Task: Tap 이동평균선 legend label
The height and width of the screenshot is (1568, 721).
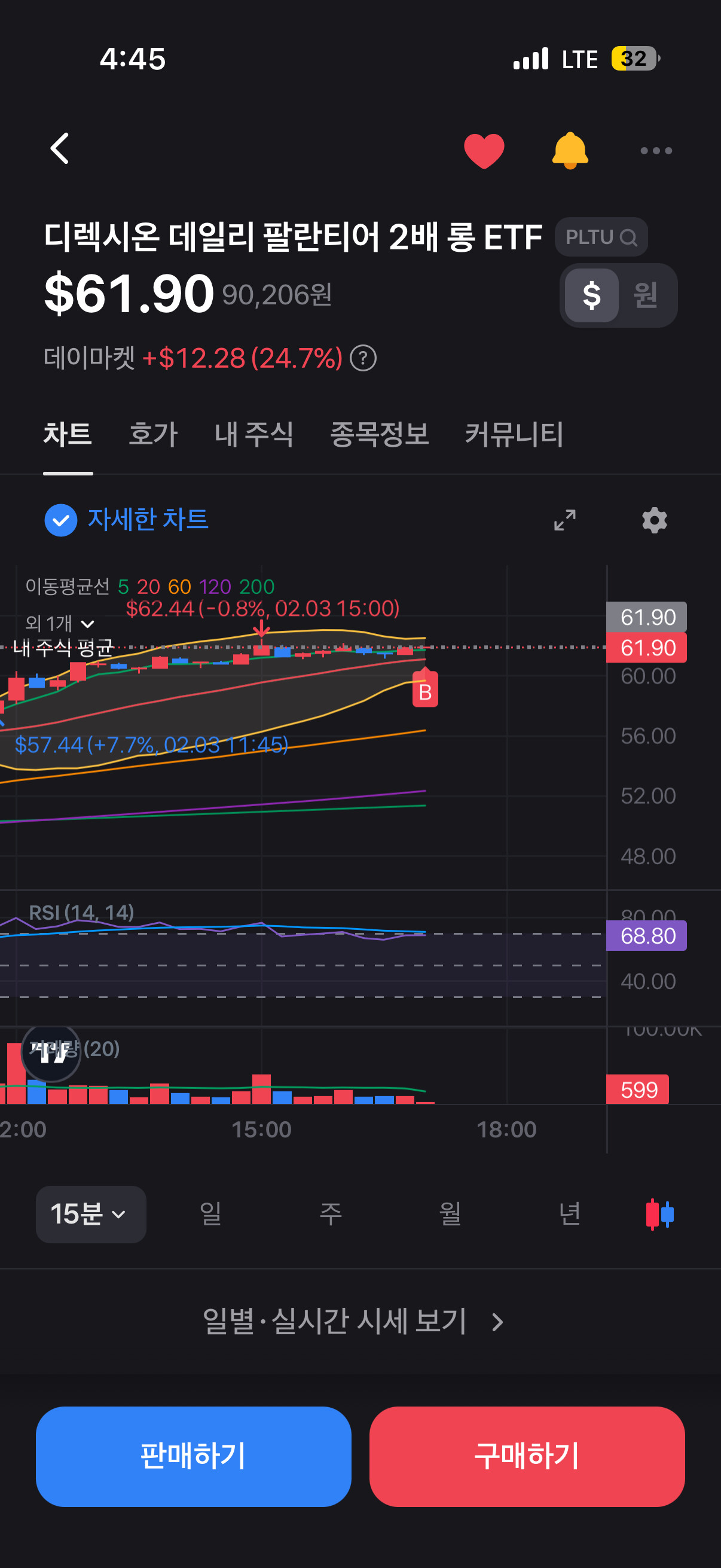Action: (x=68, y=587)
